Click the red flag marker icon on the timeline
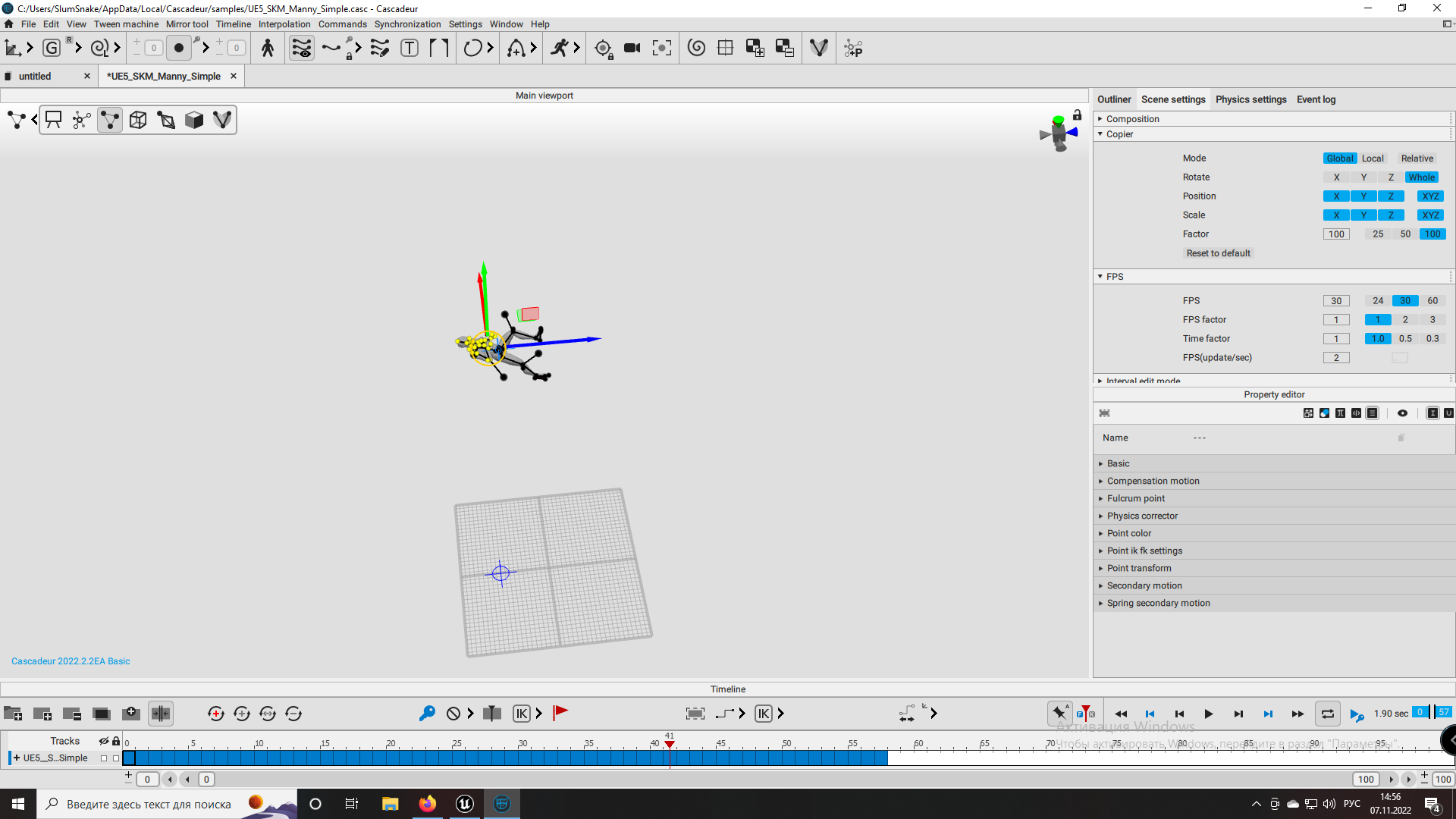 pos(560,713)
